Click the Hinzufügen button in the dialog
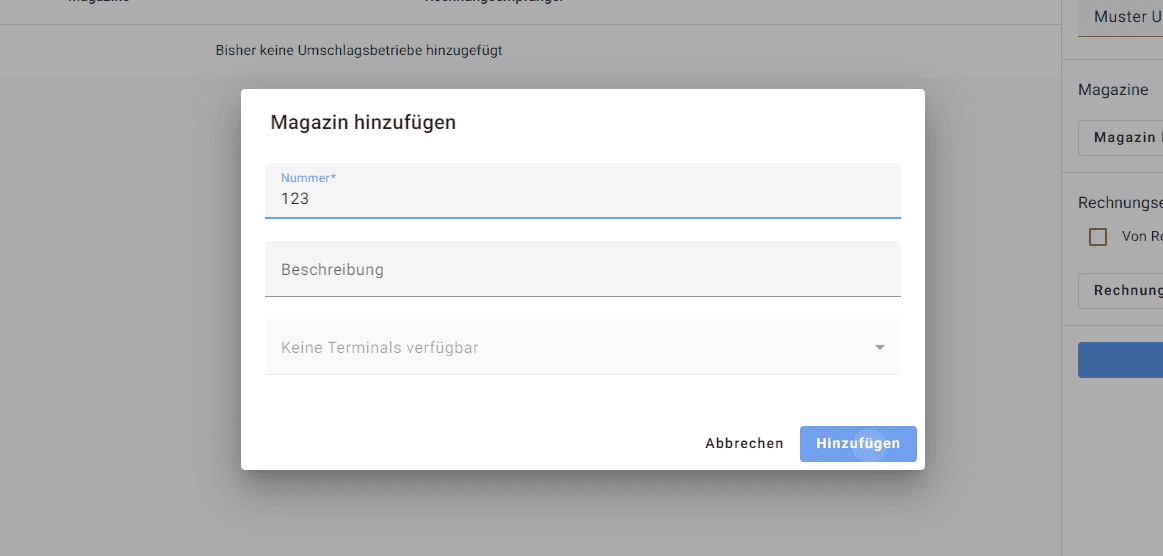The height and width of the screenshot is (556, 1163). coord(858,443)
